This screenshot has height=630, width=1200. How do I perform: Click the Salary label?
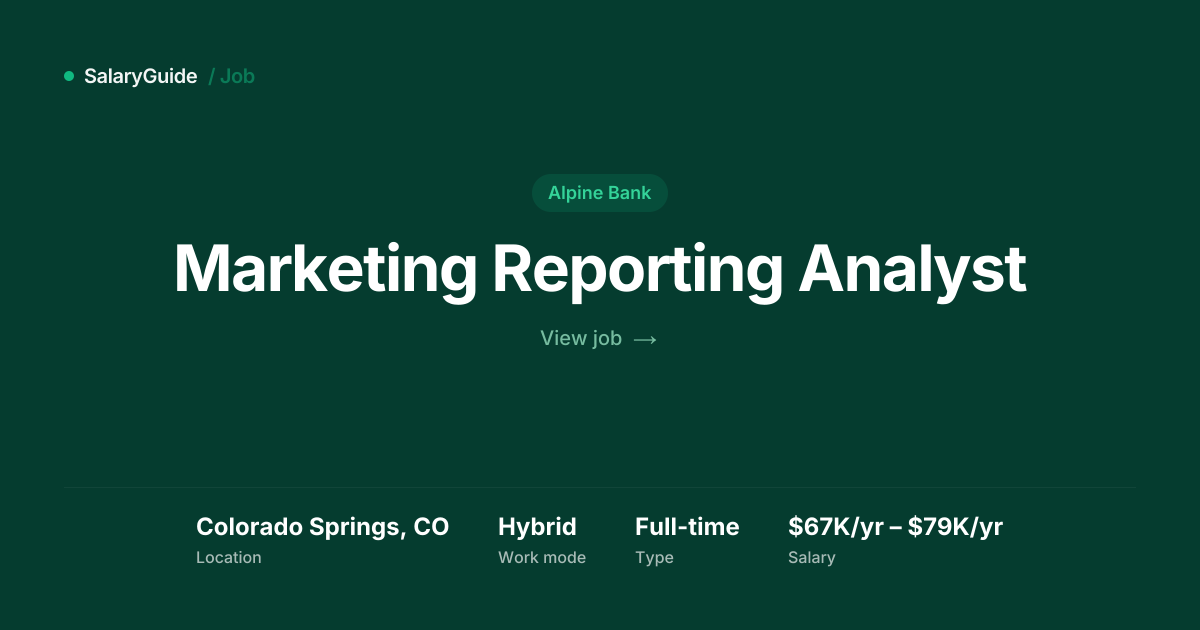pos(811,558)
